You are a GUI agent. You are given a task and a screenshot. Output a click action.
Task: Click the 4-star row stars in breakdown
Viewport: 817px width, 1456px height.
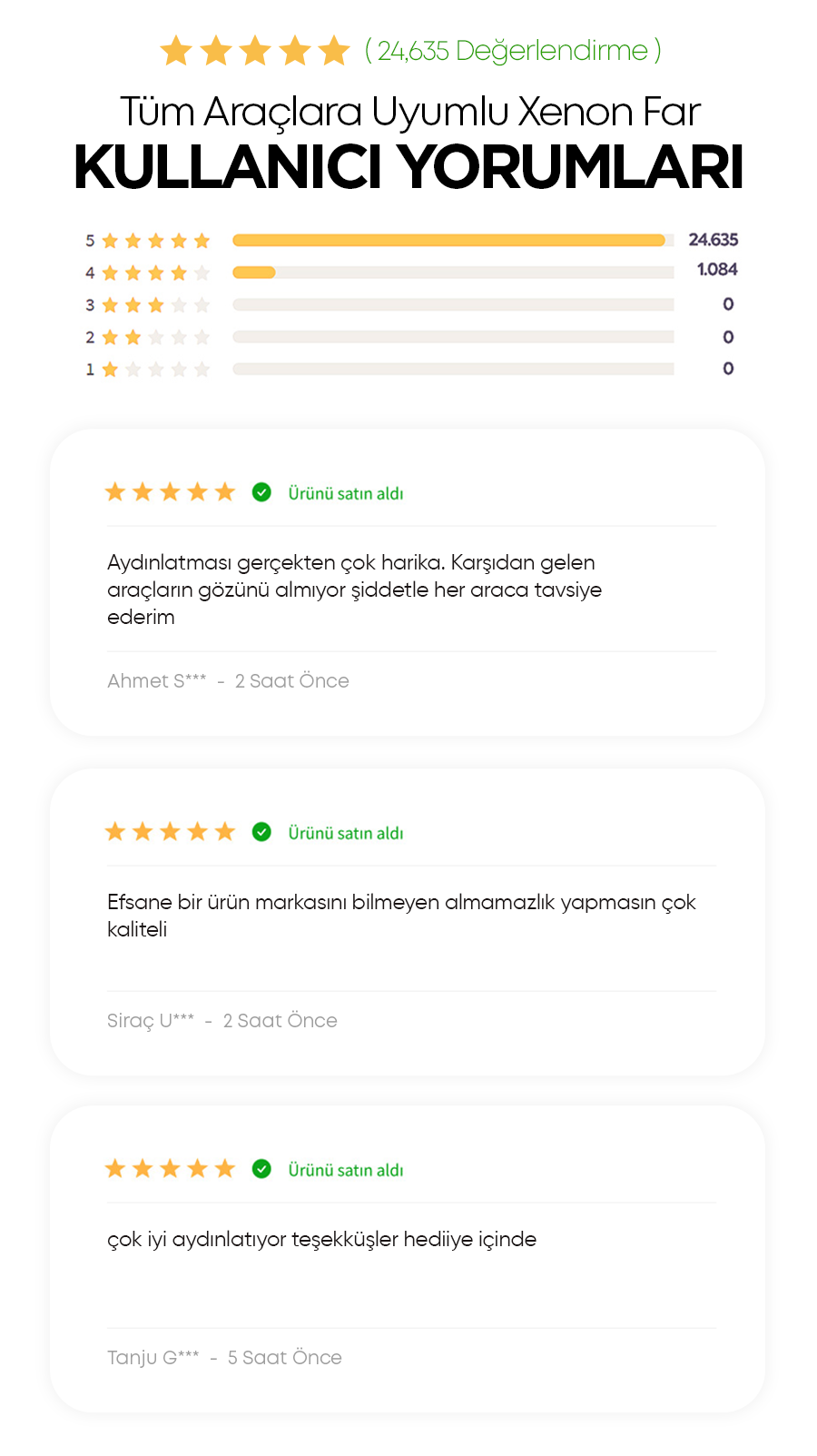click(x=155, y=272)
